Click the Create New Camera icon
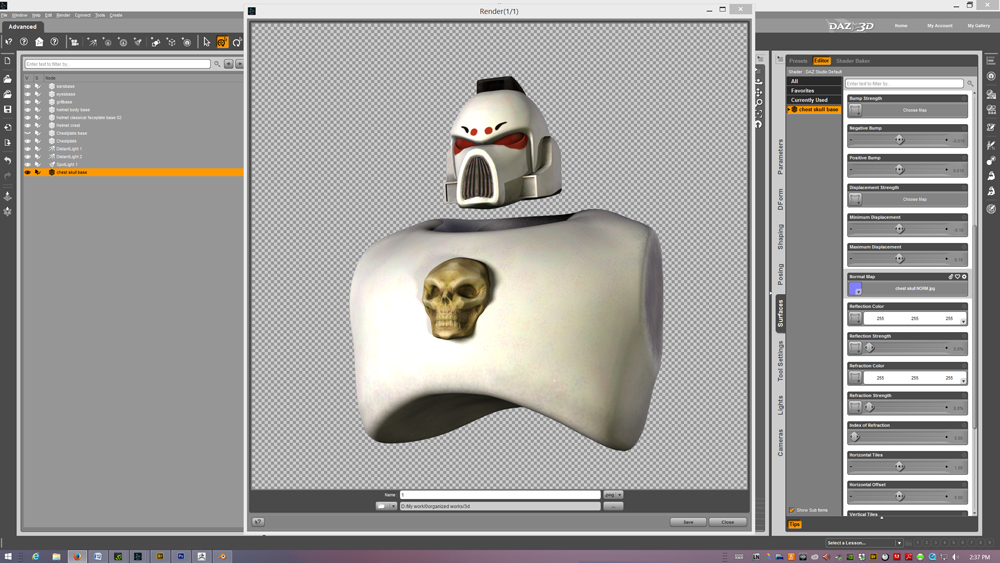 [75, 42]
